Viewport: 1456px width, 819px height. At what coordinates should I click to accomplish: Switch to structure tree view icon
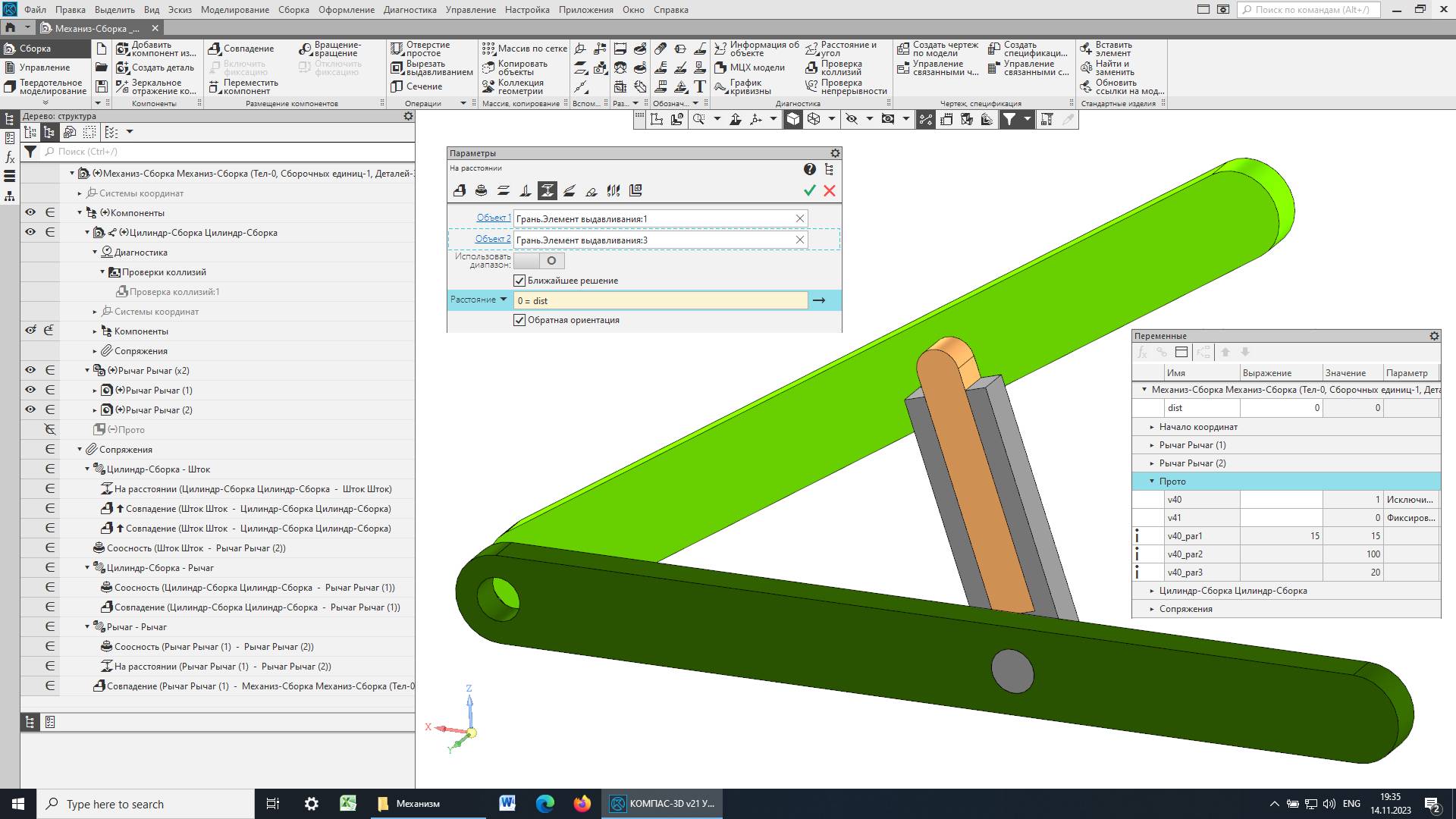(49, 132)
